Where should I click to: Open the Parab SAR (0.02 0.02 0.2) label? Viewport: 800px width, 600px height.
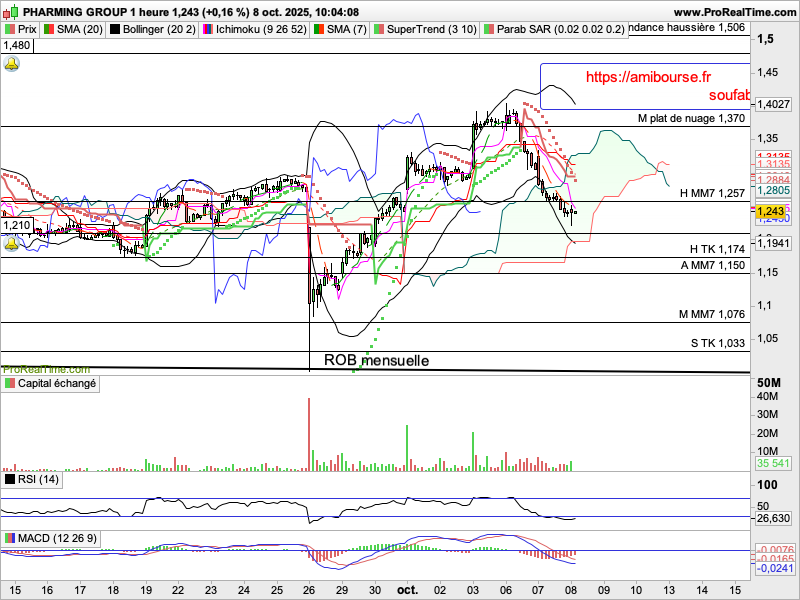click(554, 29)
